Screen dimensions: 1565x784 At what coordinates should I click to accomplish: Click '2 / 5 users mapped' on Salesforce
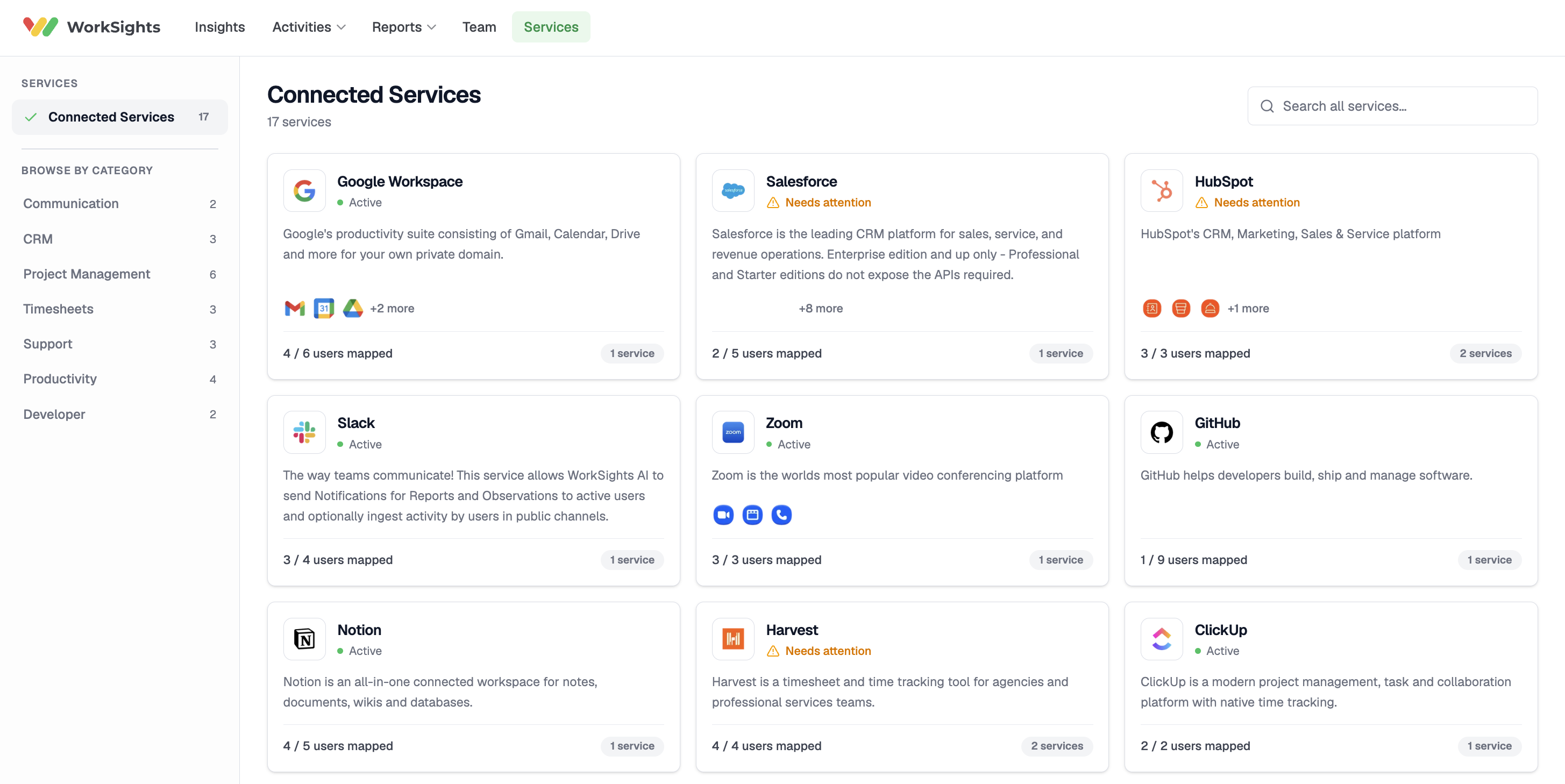pos(767,353)
